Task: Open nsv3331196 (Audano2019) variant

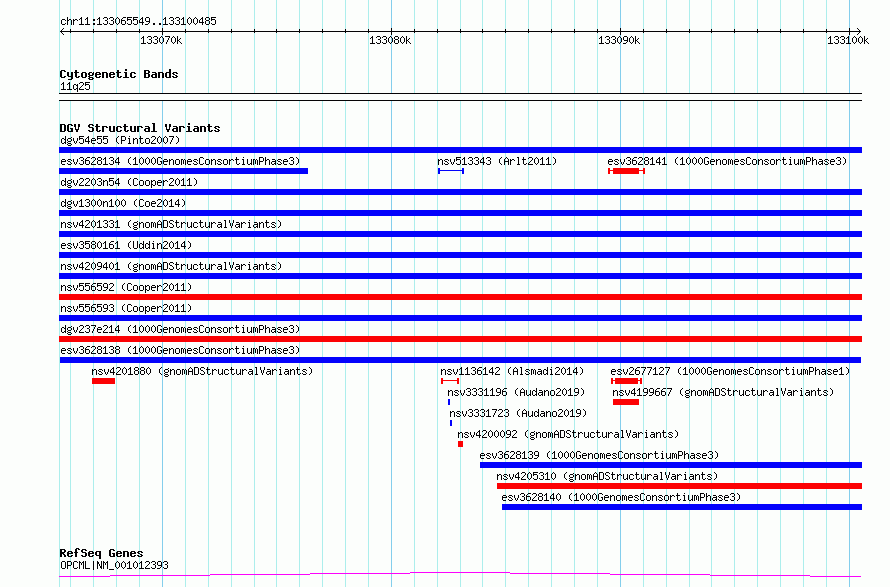Action: (516, 392)
